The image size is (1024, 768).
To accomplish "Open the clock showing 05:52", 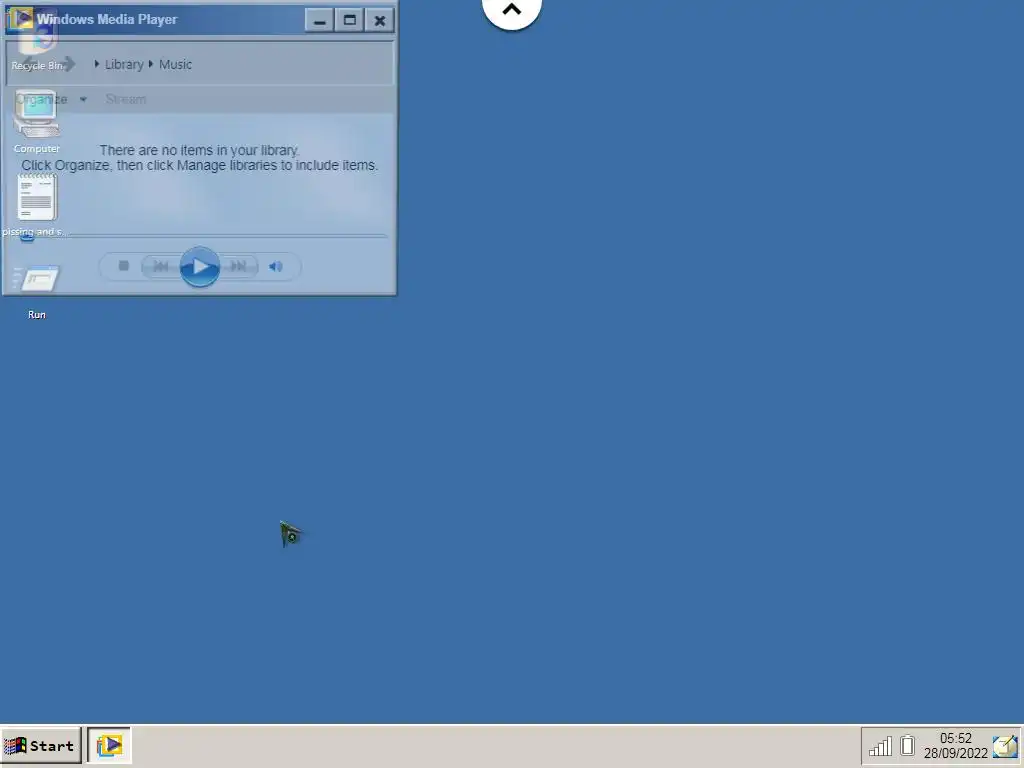I will (955, 746).
